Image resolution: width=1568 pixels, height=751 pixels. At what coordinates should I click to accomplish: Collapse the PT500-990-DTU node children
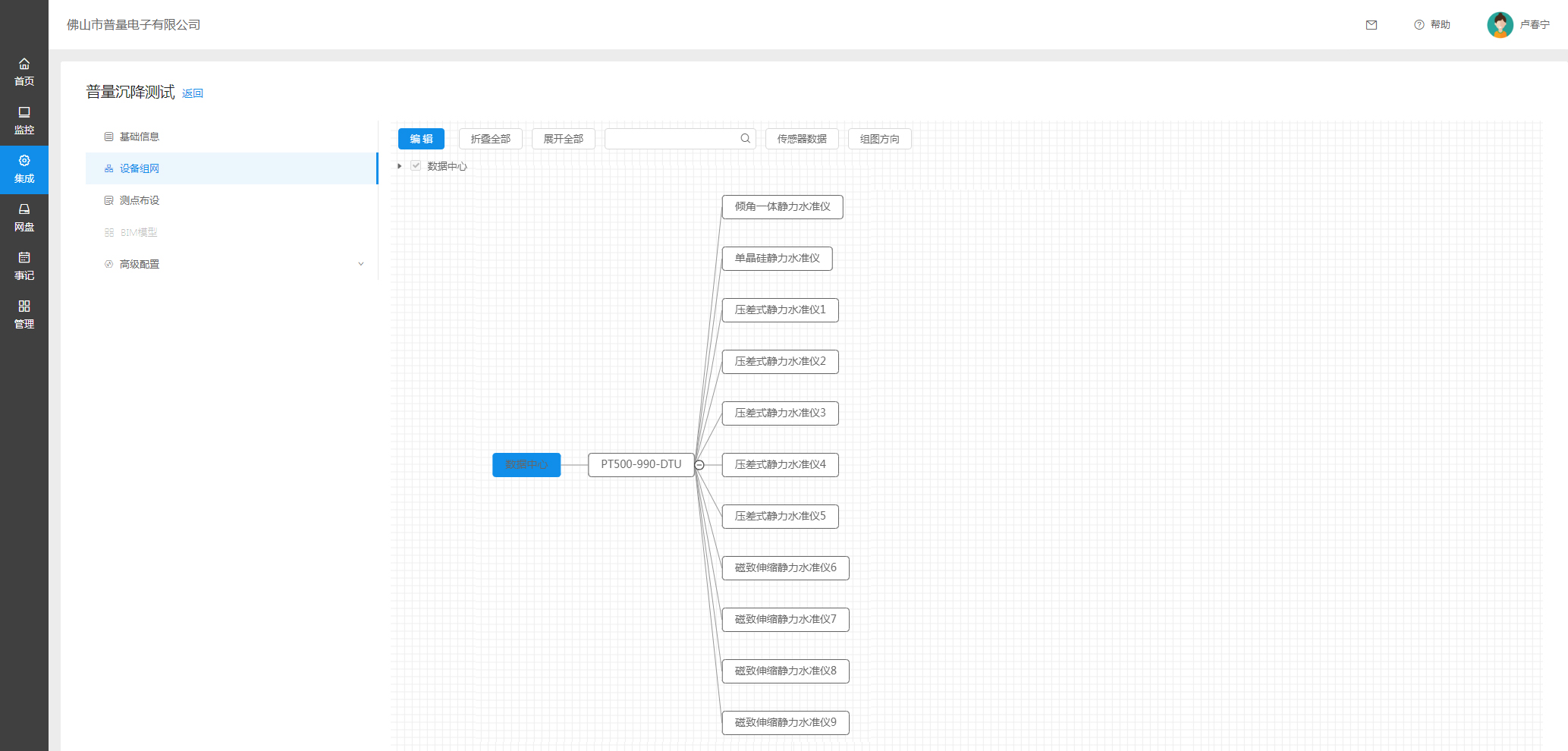coord(699,465)
